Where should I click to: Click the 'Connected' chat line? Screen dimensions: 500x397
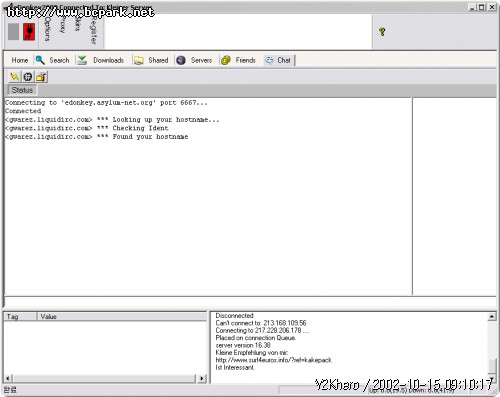coord(23,111)
